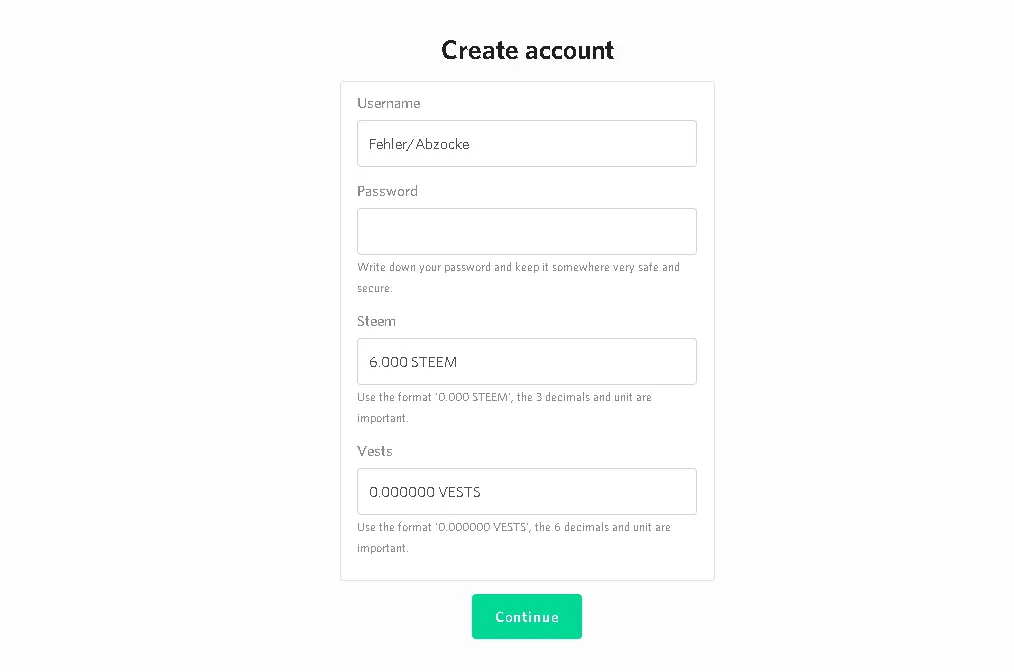Focus the Username input field
This screenshot has width=1014, height=672.
point(526,144)
